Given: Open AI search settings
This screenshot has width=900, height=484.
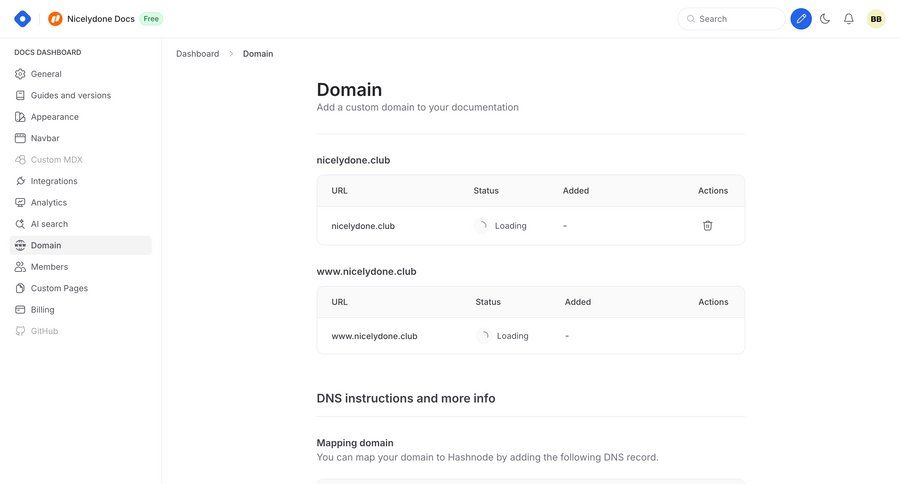Looking at the screenshot, I should 81,224.
